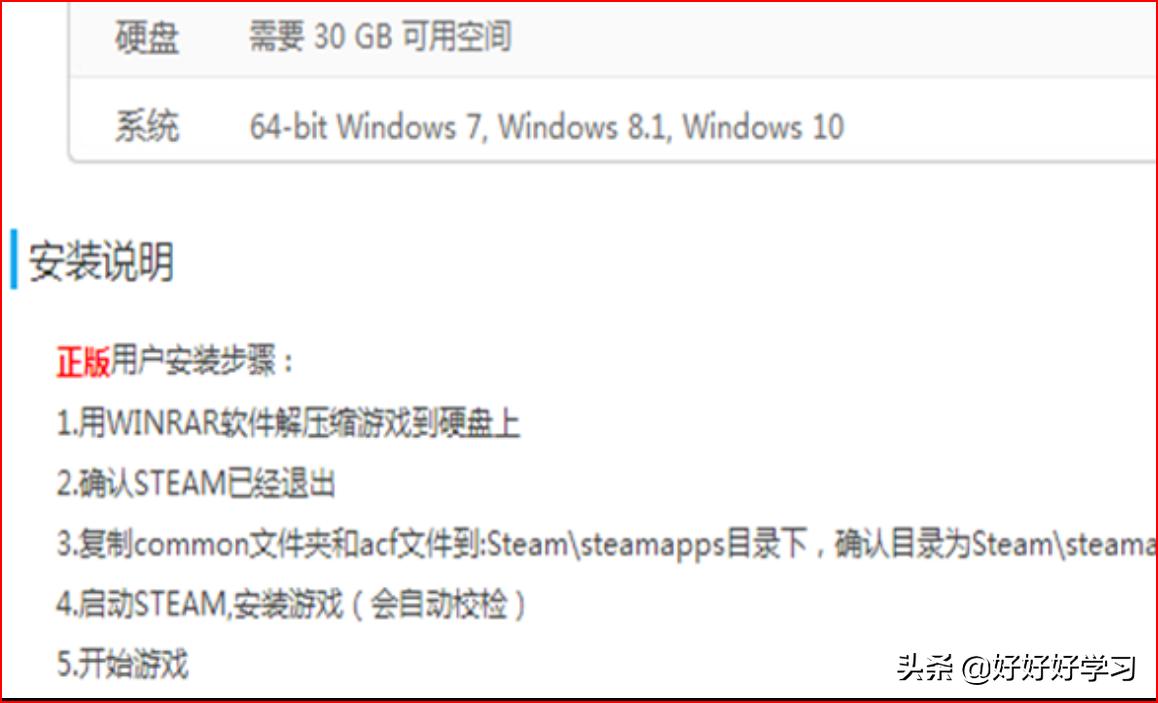The image size is (1158, 703).
Task: Click the 硬盘 row label
Action: (146, 37)
